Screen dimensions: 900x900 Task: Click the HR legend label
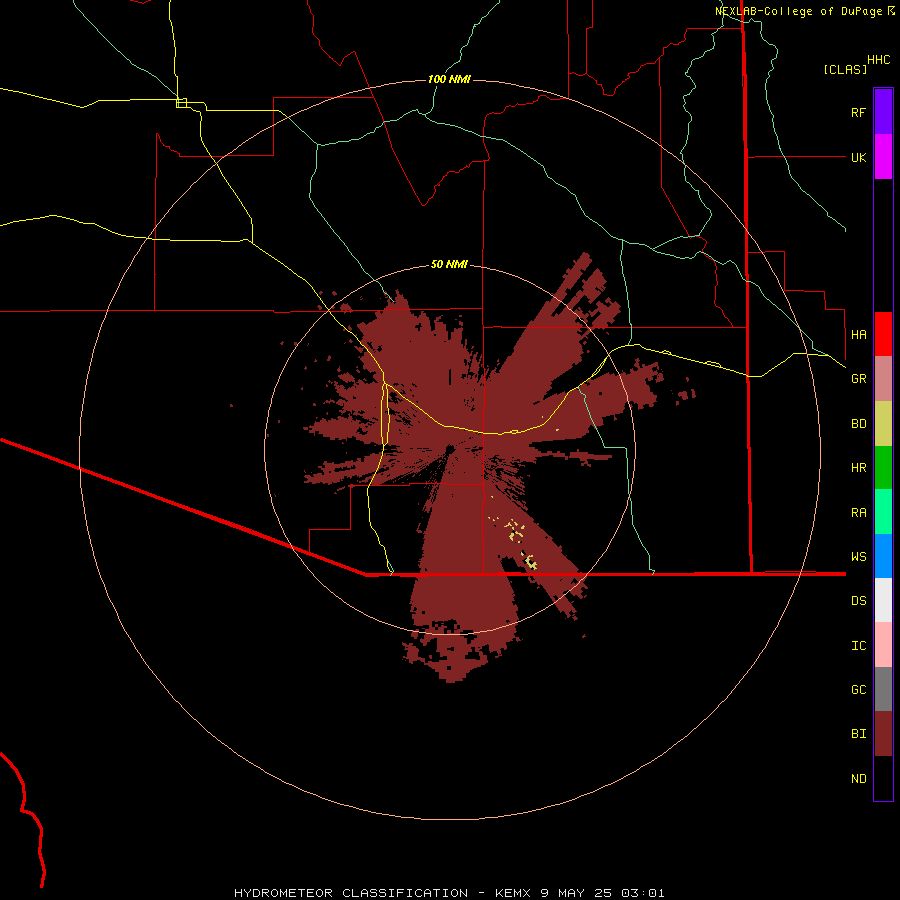pyautogui.click(x=858, y=468)
